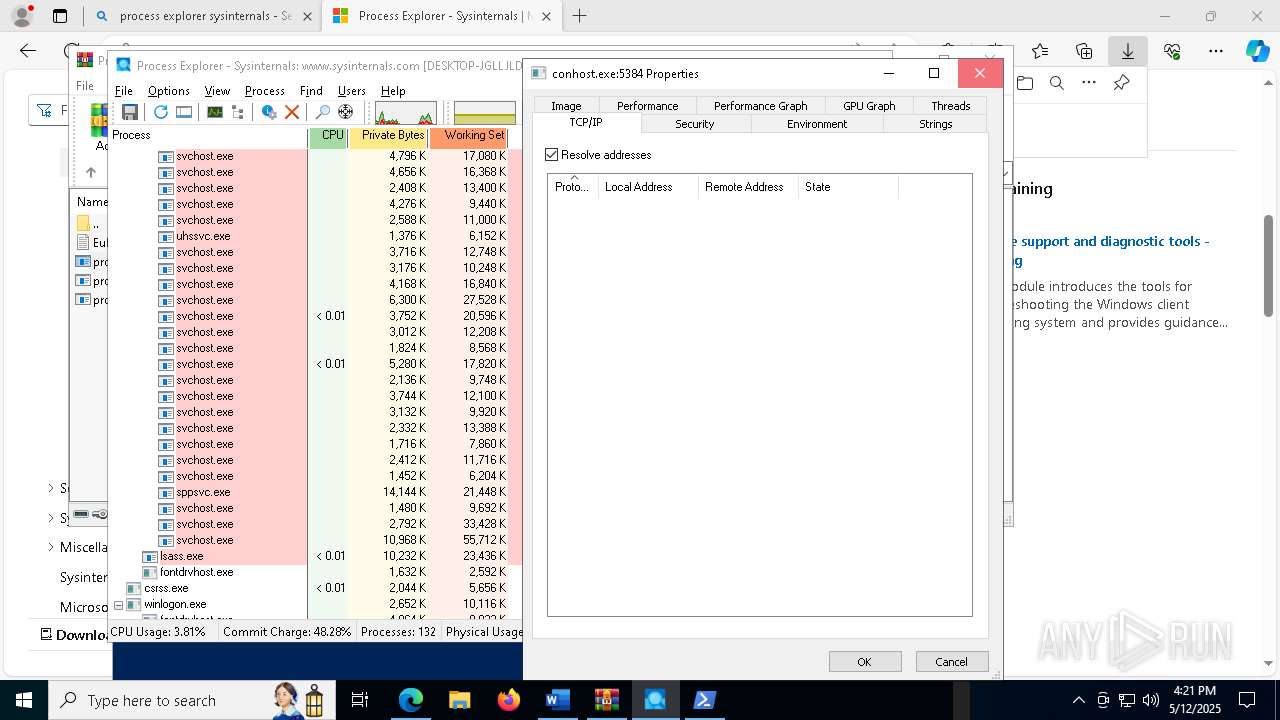
Task: Open Edge Downloads icon in browser toolbar
Action: [1128, 51]
